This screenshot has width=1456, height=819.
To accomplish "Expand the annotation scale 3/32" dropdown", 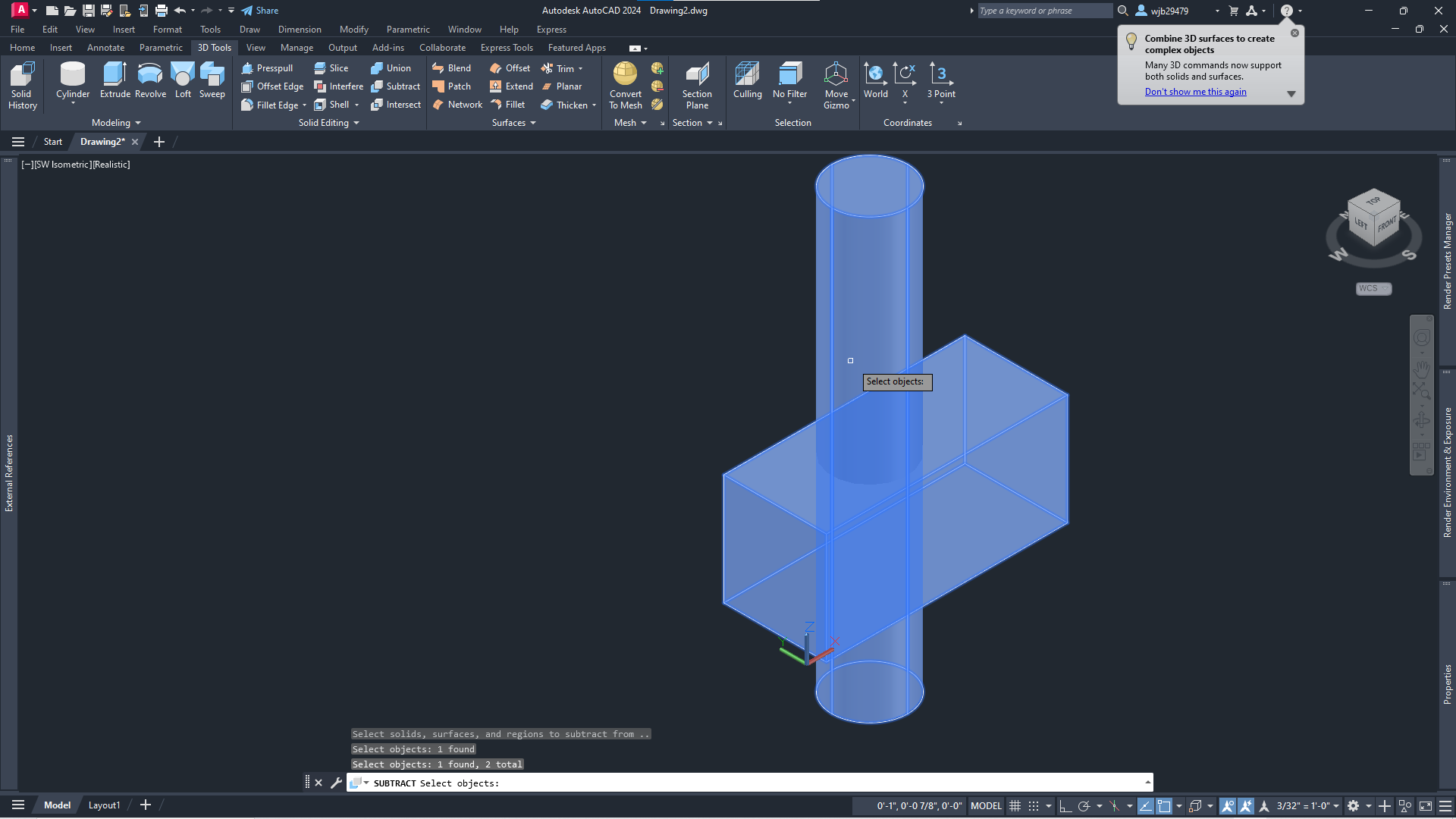I will point(1337,806).
